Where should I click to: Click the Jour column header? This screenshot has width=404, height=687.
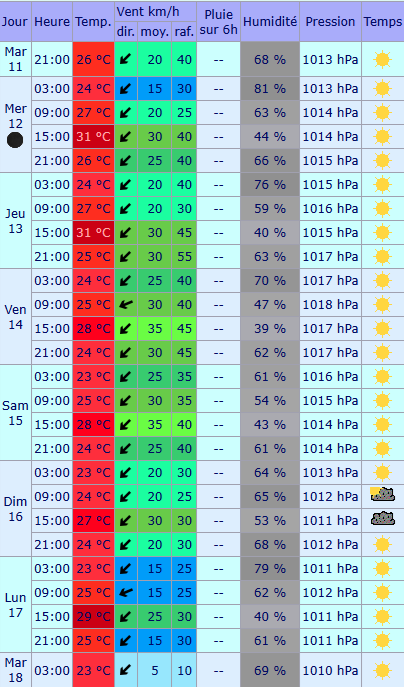coord(15,21)
